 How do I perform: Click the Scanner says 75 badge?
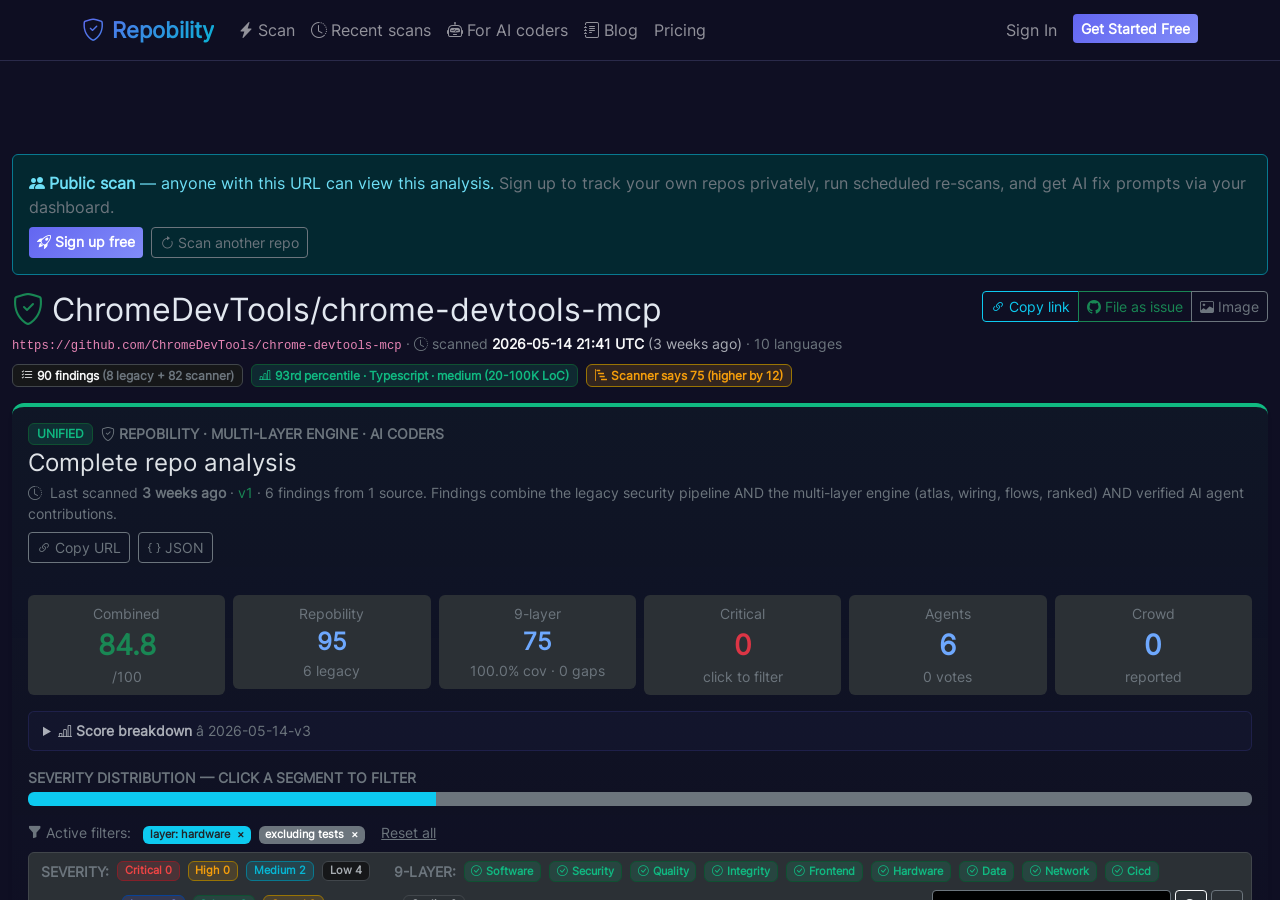point(689,375)
